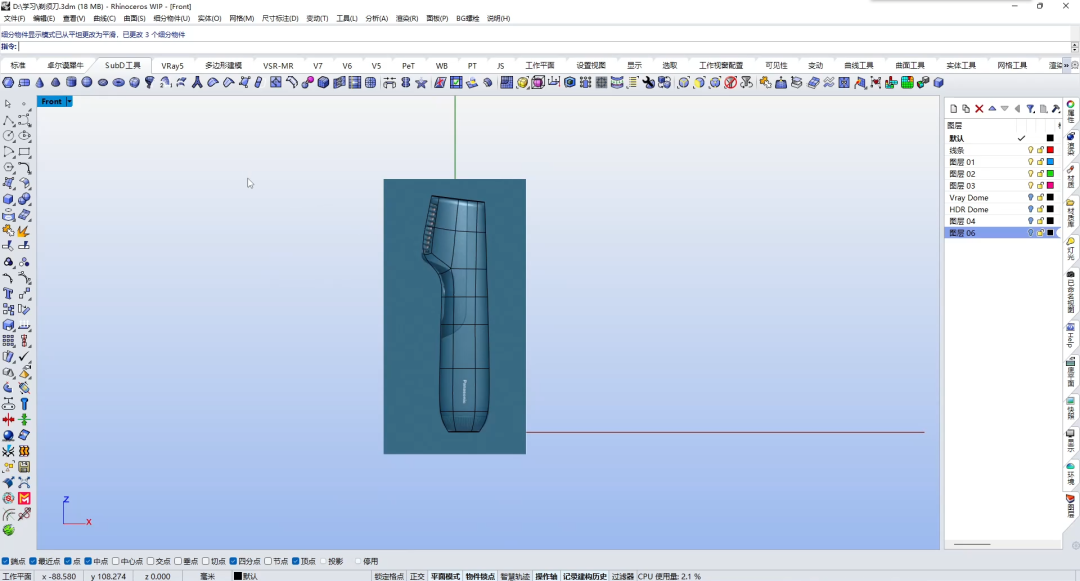Enable the 中心点 (Center) osnap checkbox
The height and width of the screenshot is (581, 1080).
click(x=116, y=561)
